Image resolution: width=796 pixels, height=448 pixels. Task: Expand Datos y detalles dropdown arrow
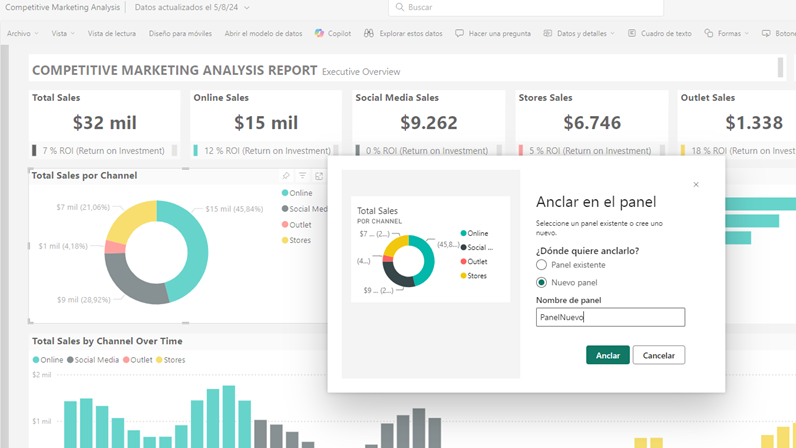tap(612, 34)
